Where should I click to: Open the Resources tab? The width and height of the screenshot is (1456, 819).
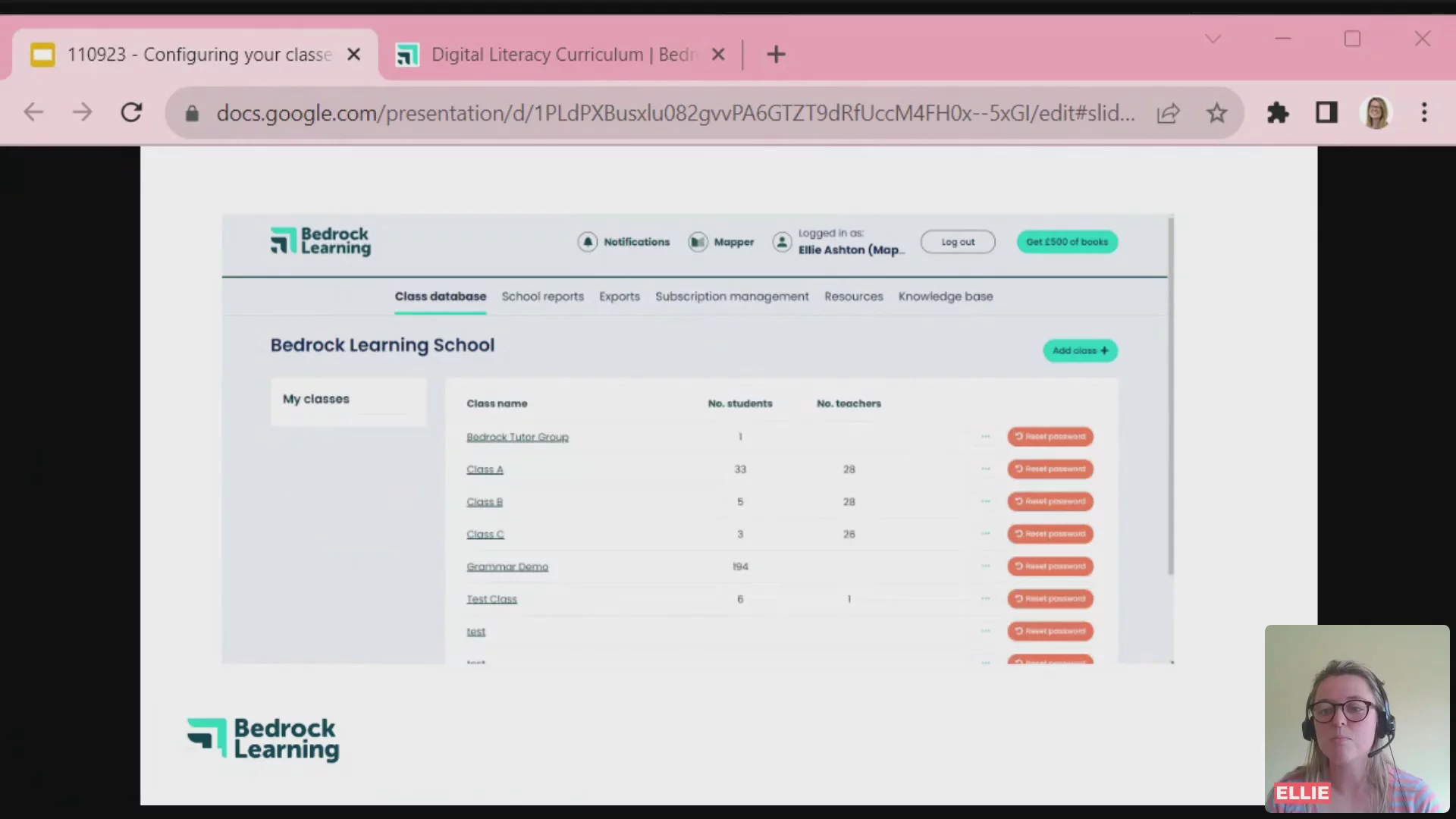(854, 297)
